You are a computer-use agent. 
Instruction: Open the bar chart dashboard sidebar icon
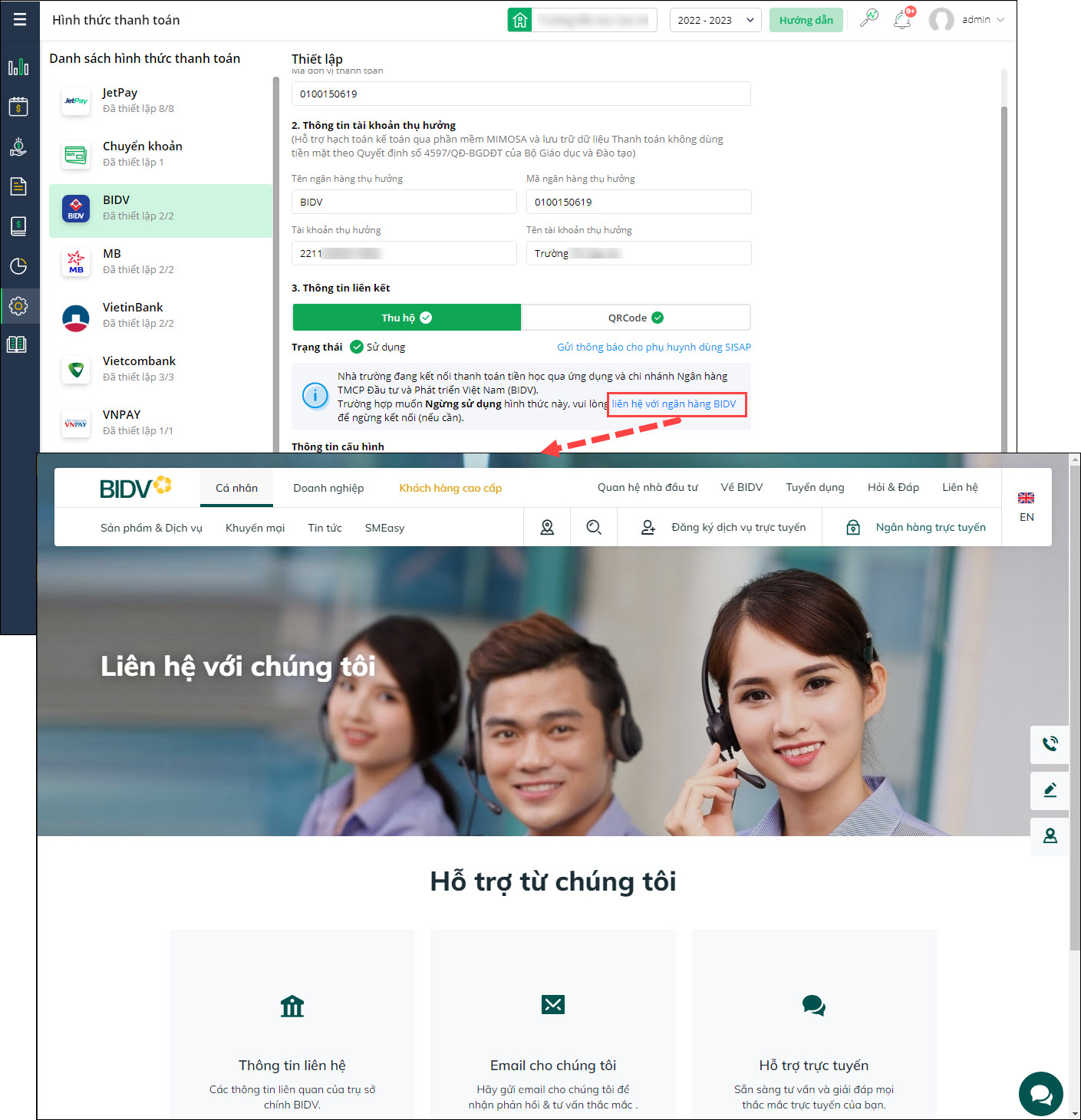point(18,68)
